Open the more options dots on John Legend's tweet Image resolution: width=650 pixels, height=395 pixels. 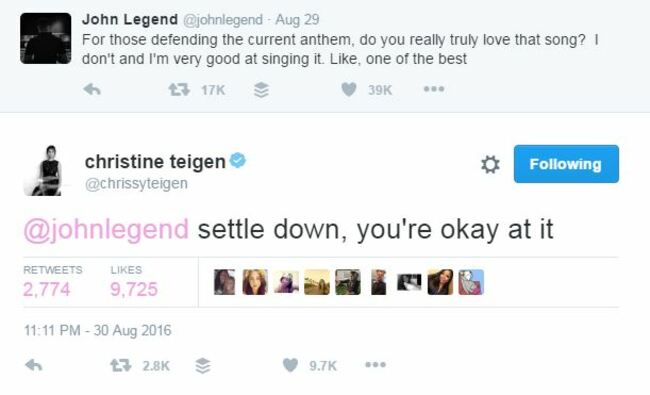434,89
